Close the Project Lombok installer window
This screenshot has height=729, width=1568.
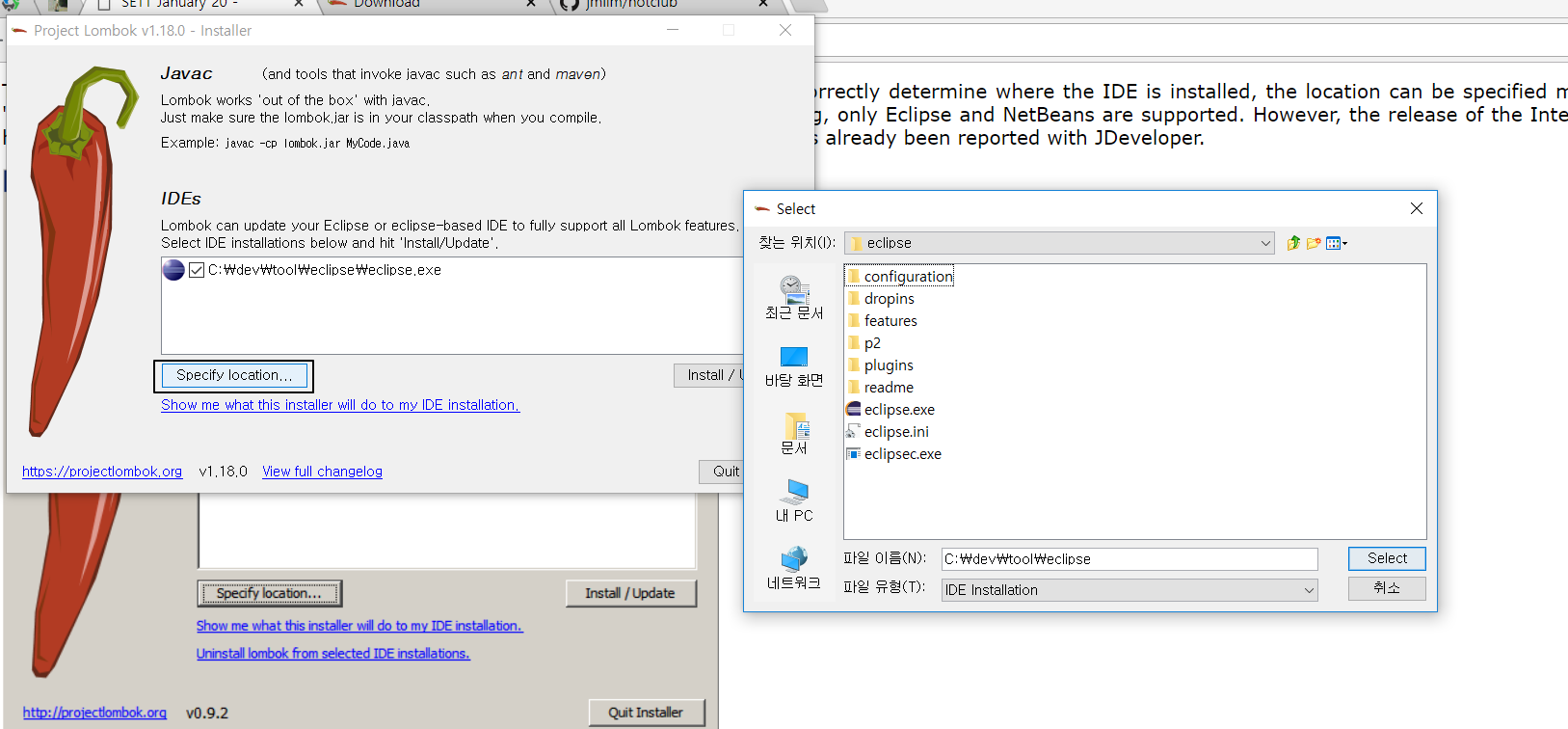coord(785,30)
